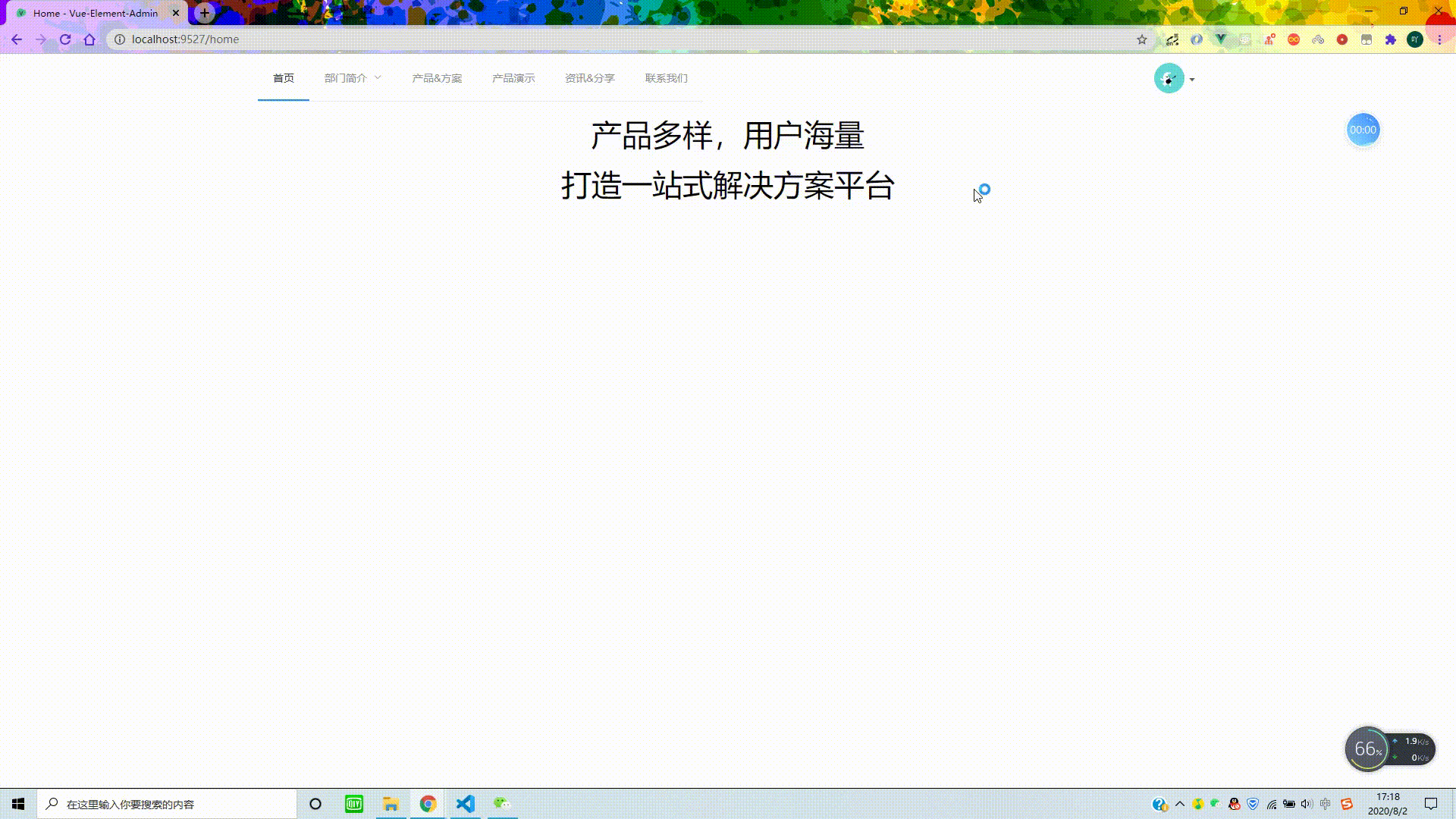Click the reload page button
1456x819 pixels.
pos(65,39)
